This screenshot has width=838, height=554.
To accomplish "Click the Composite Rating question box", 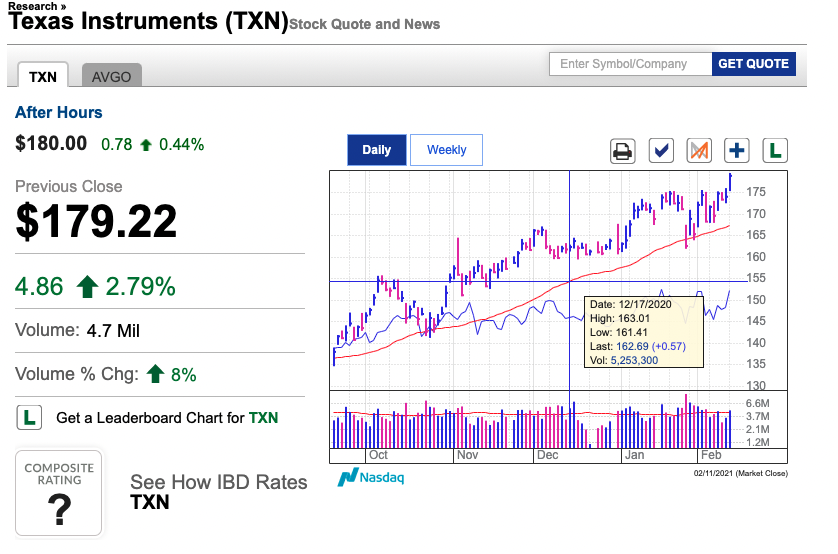I will [59, 493].
